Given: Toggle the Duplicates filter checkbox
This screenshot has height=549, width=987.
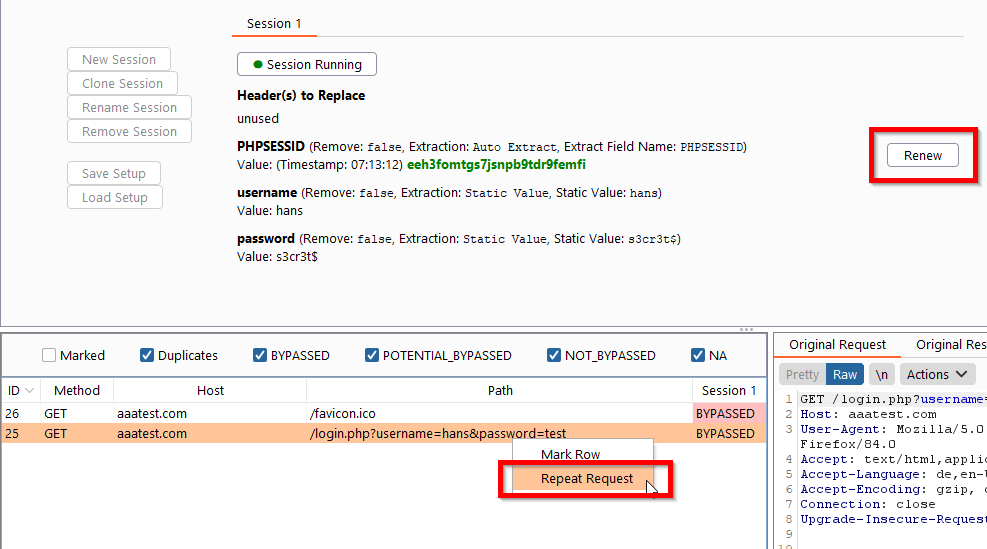Looking at the screenshot, I should click(147, 355).
